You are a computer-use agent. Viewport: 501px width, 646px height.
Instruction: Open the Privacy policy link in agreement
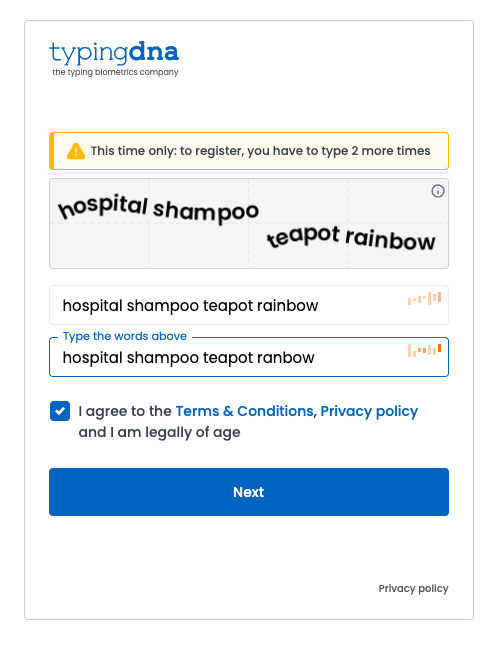pos(369,412)
